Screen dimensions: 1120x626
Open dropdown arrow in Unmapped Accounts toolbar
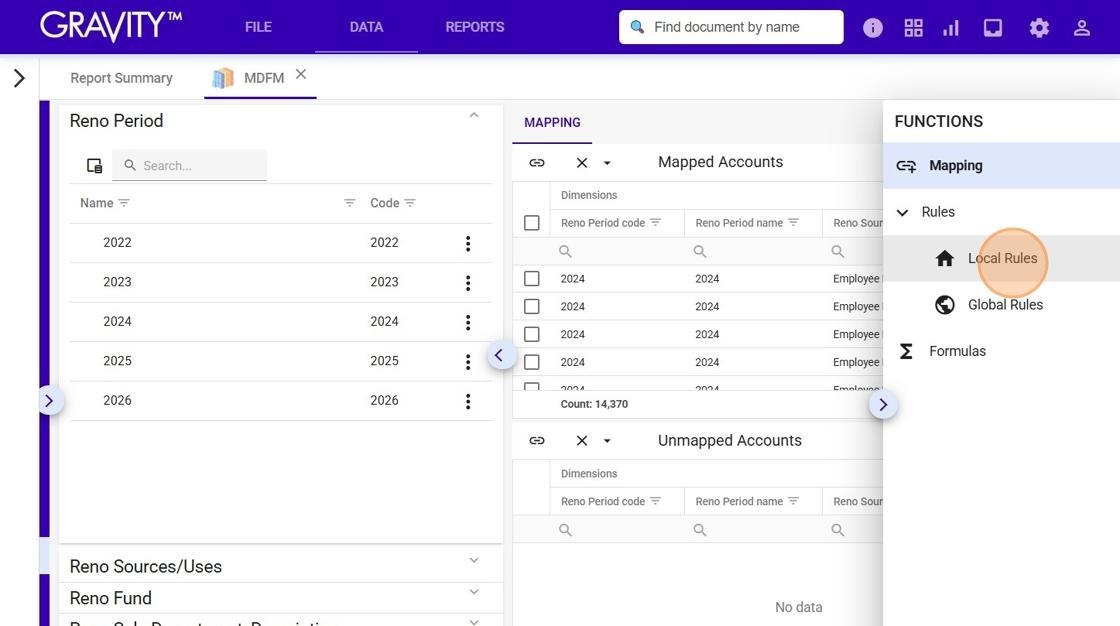pos(607,441)
